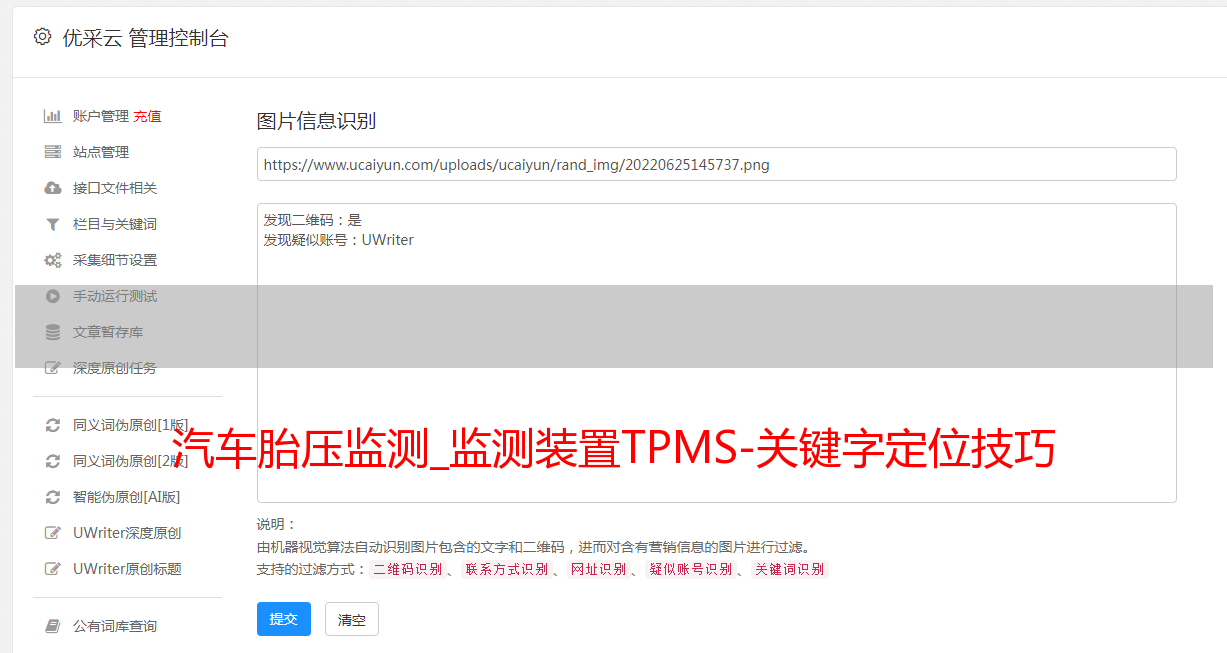Select the 站点管理 server icon
The image size is (1227, 653).
(53, 152)
